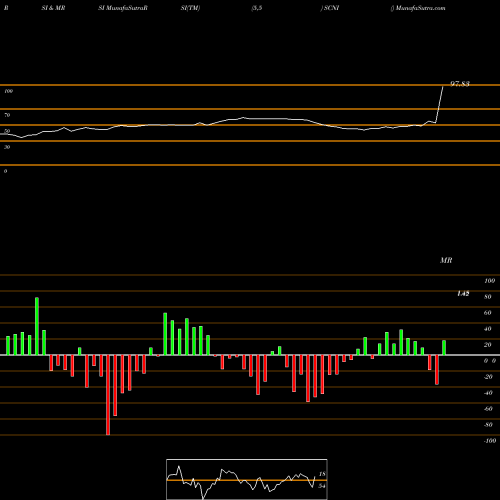500x500 pixels.
Task: Click the 97.83 RSI value label
Action: (x=460, y=84)
